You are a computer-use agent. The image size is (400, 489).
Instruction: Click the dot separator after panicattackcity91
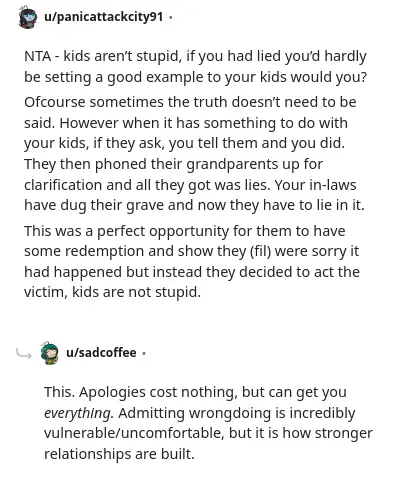tap(170, 17)
